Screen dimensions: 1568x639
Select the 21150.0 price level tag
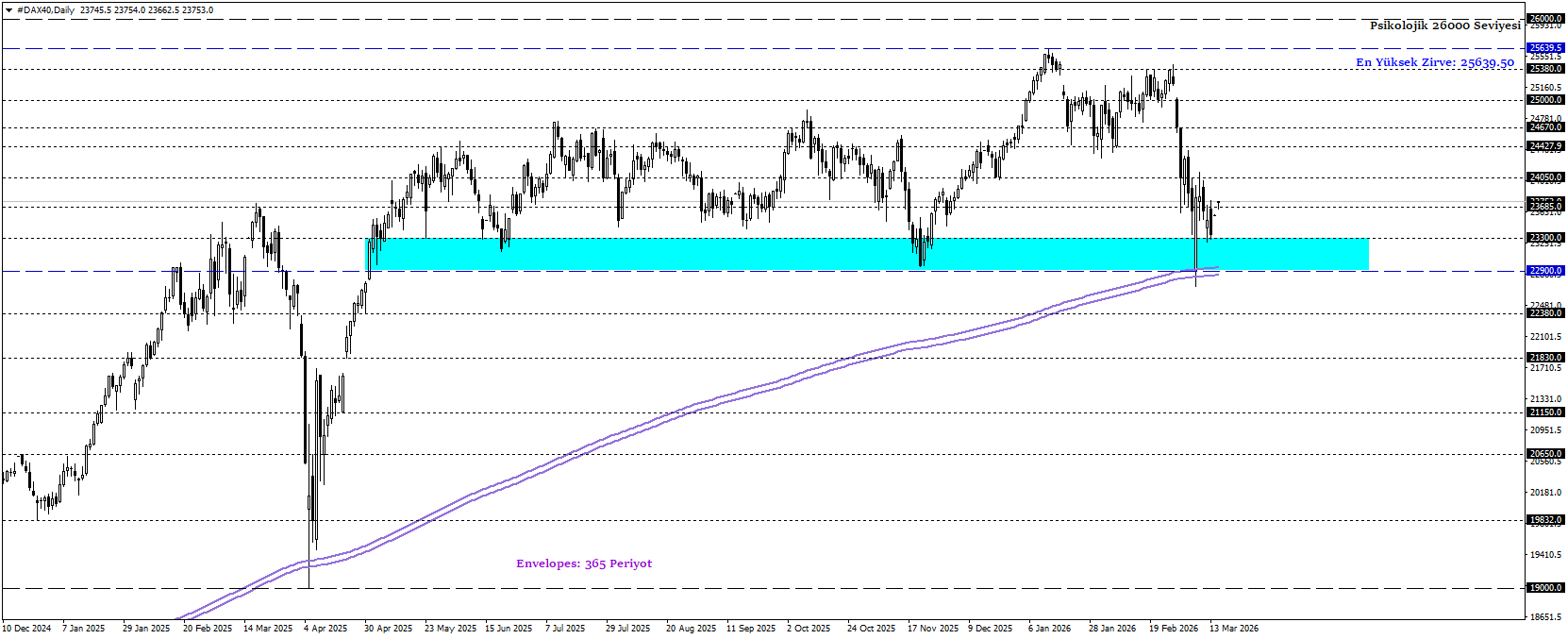pyautogui.click(x=1545, y=412)
